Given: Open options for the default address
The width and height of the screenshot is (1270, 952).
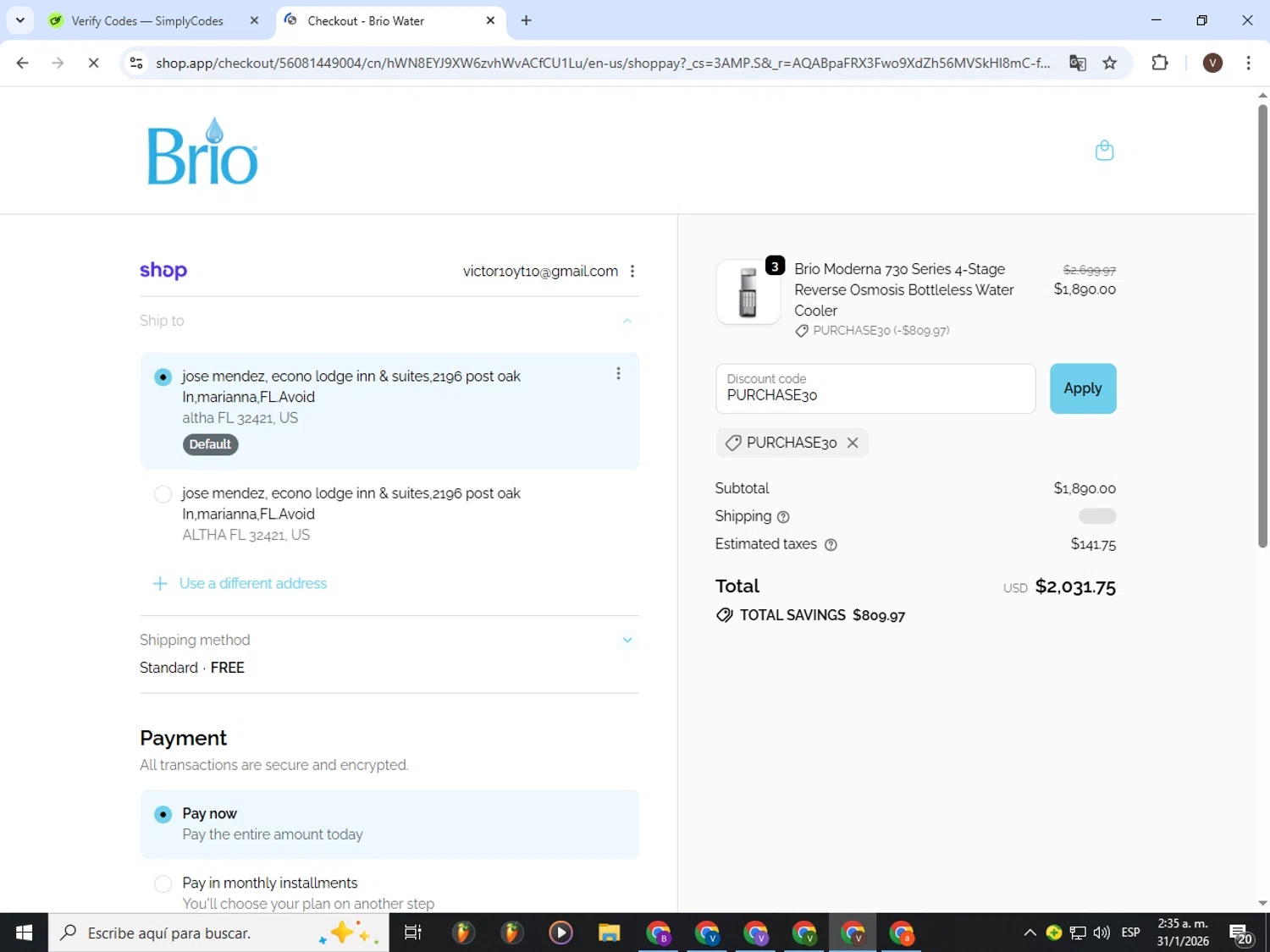Looking at the screenshot, I should 618,374.
